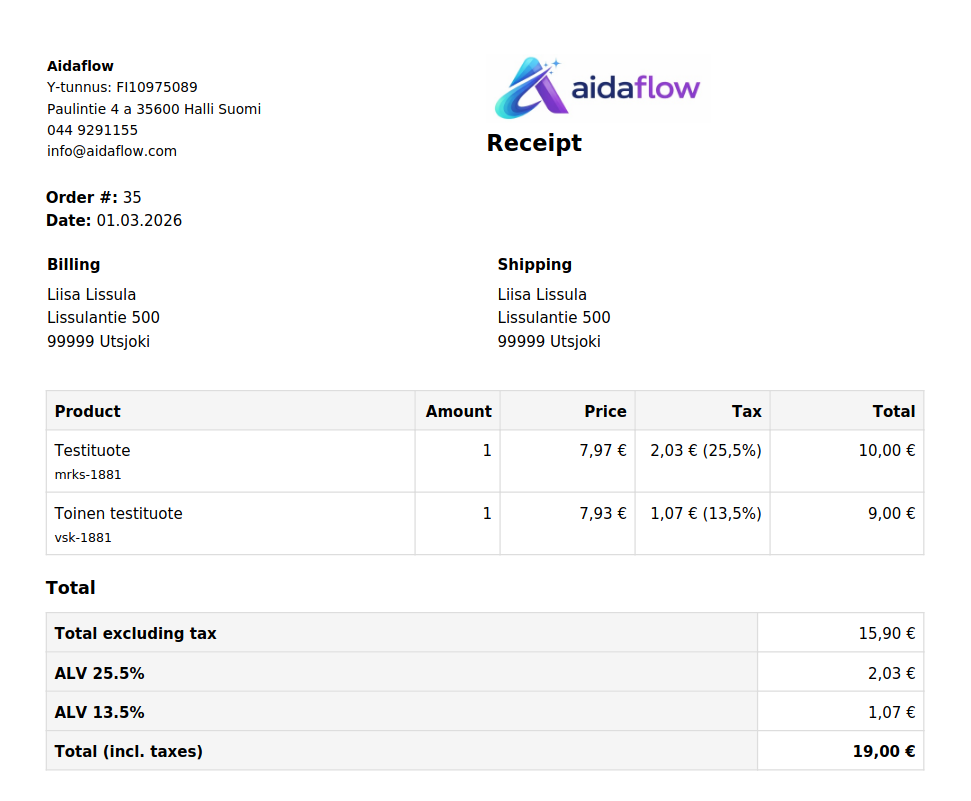The height and width of the screenshot is (801, 971).
Task: Select the Receipt heading
Action: point(534,143)
